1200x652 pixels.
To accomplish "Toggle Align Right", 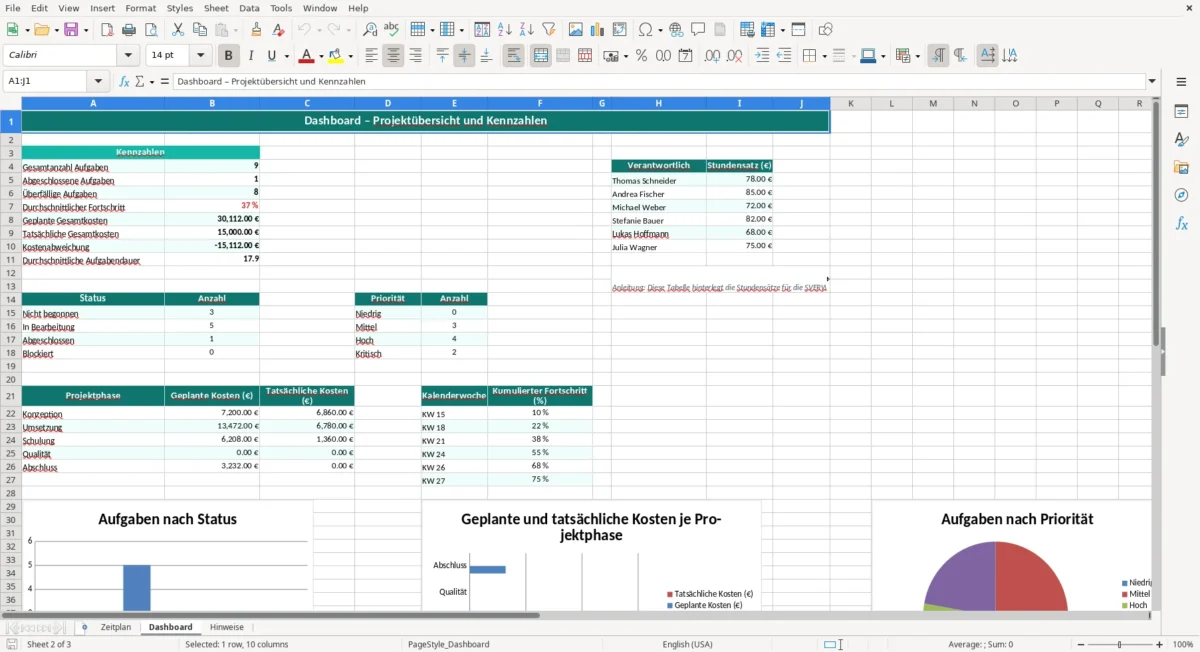I will click(415, 56).
